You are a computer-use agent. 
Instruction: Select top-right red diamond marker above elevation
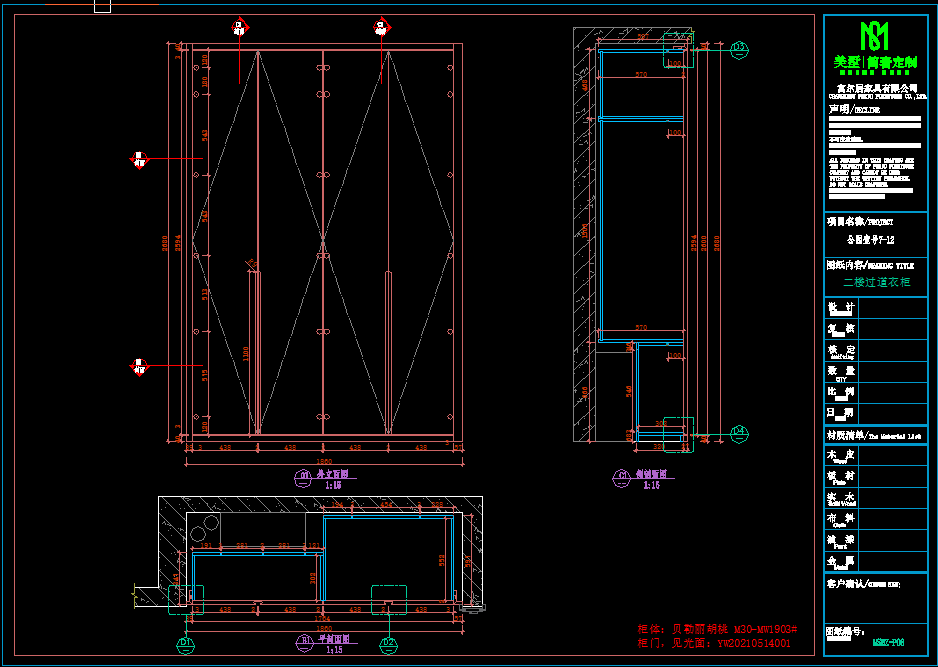(x=382, y=28)
